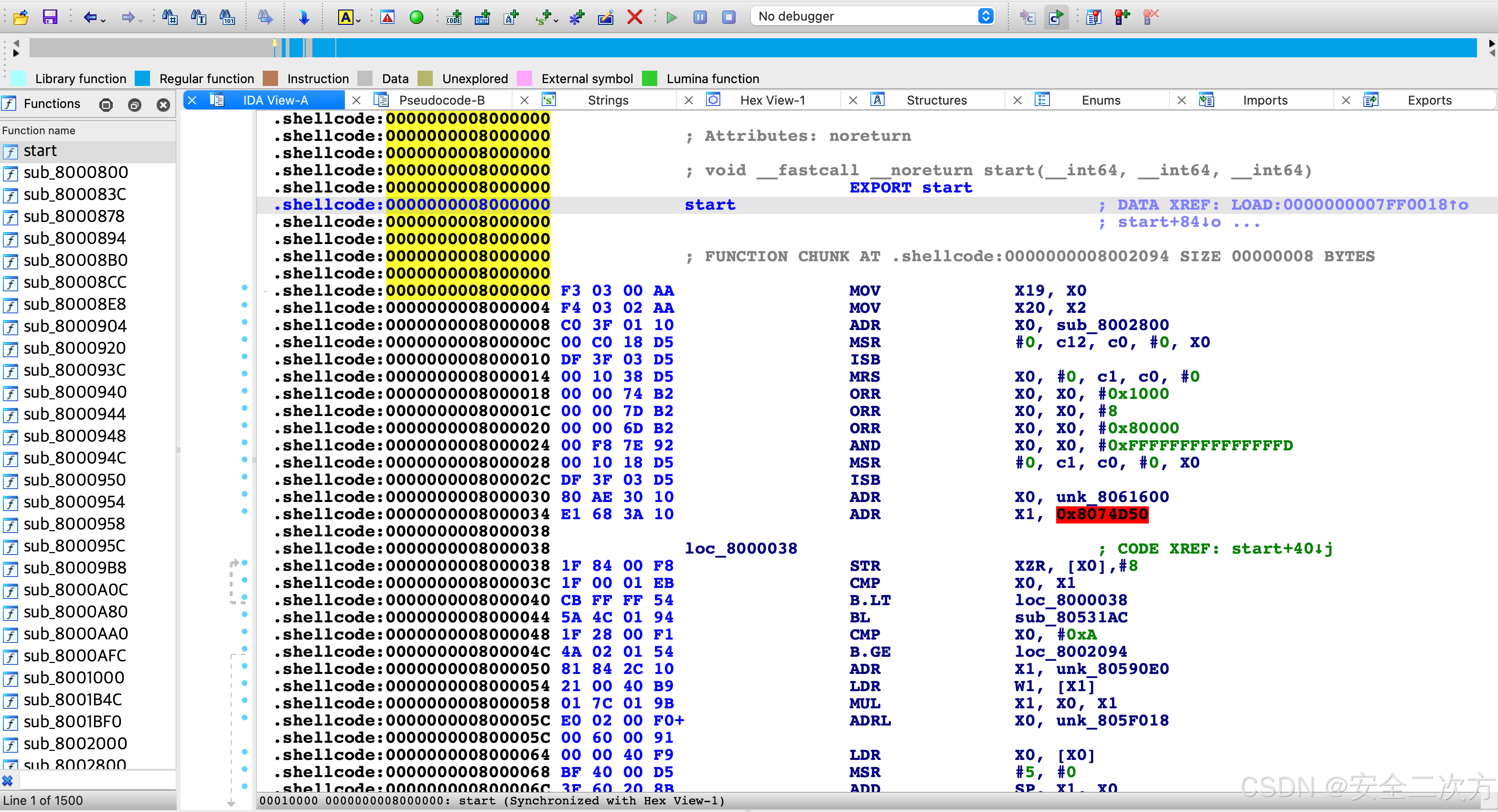Viewport: 1498px width, 812px height.
Task: Click the Add breakpoint red light icon
Action: [1121, 17]
